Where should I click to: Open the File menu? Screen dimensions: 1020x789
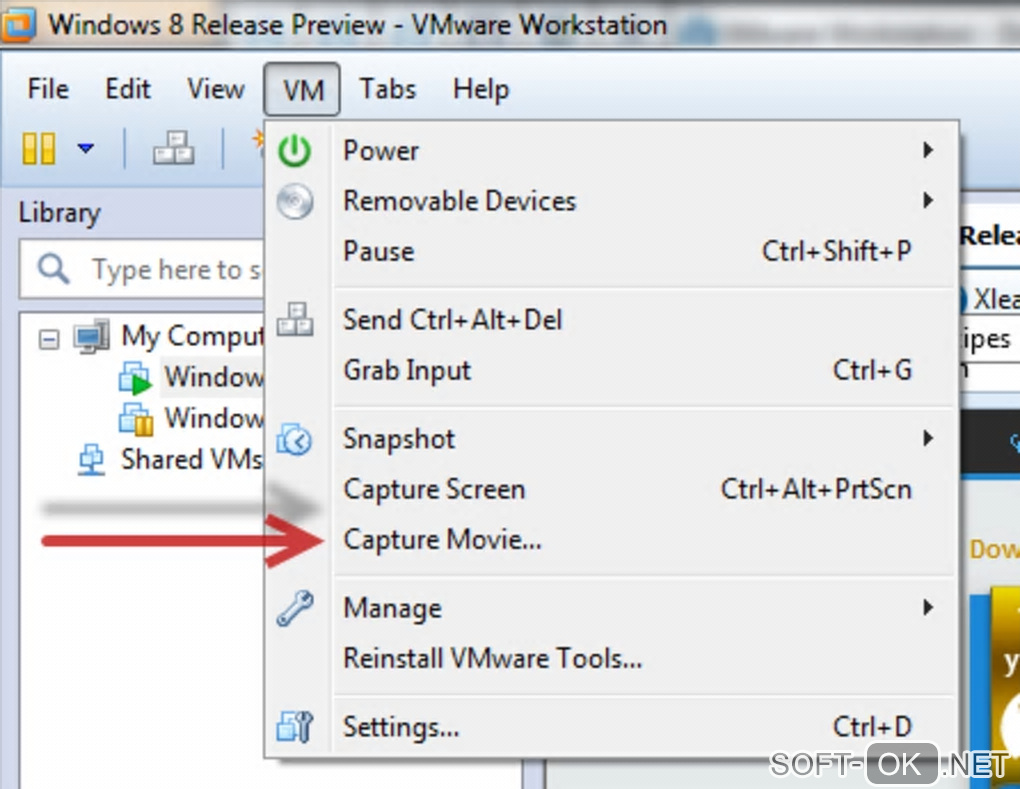(x=48, y=89)
